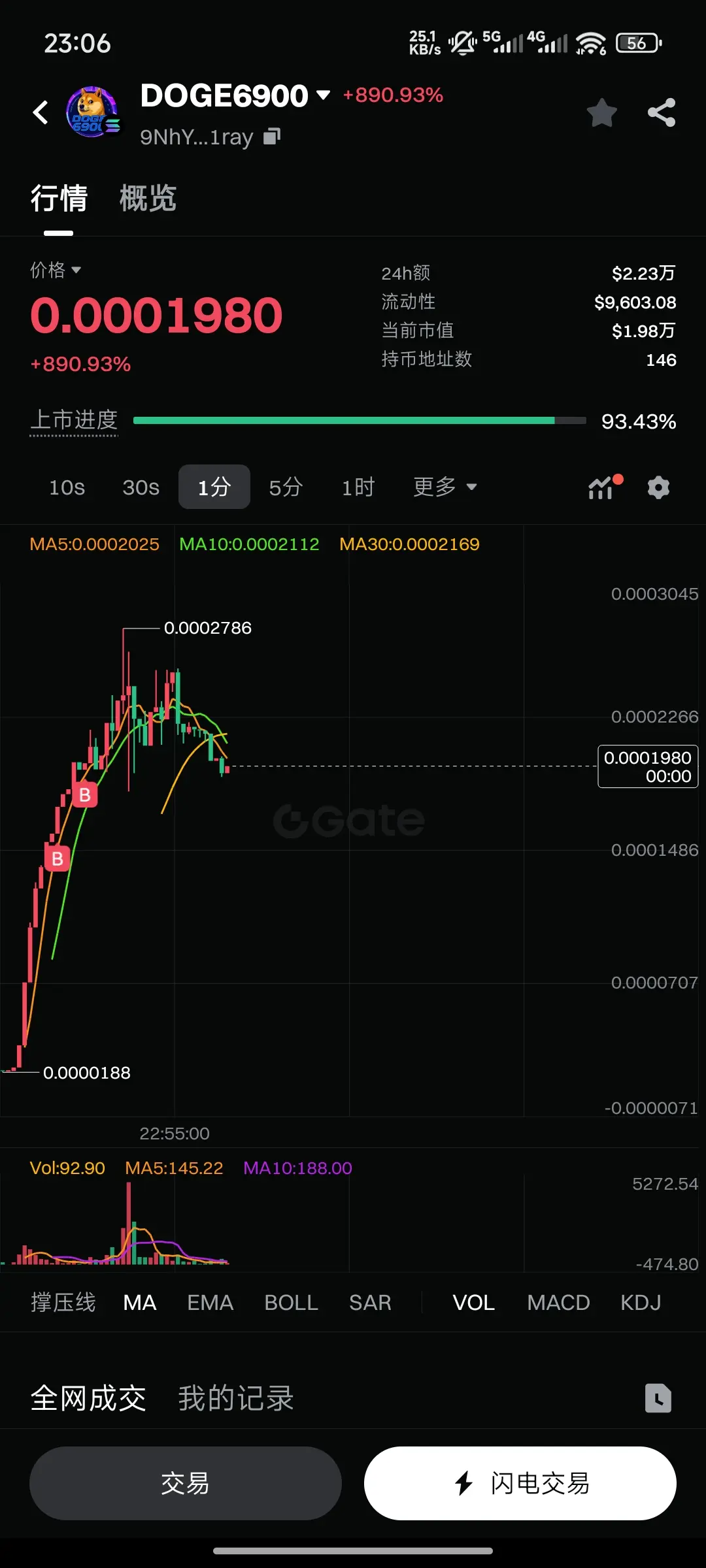This screenshot has height=1568, width=706.
Task: Switch to the 概览 tab
Action: coord(148,198)
